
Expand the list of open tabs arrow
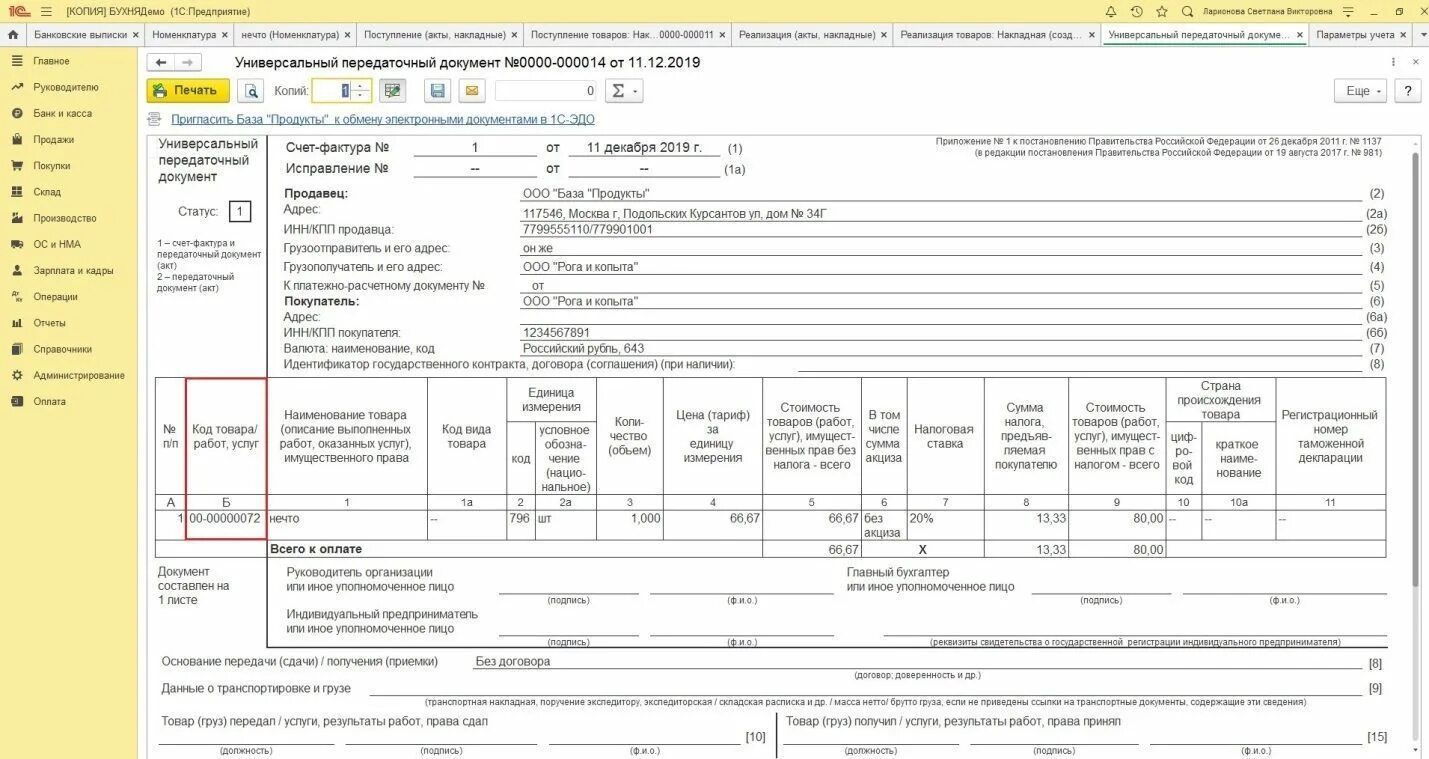pyautogui.click(x=1421, y=34)
